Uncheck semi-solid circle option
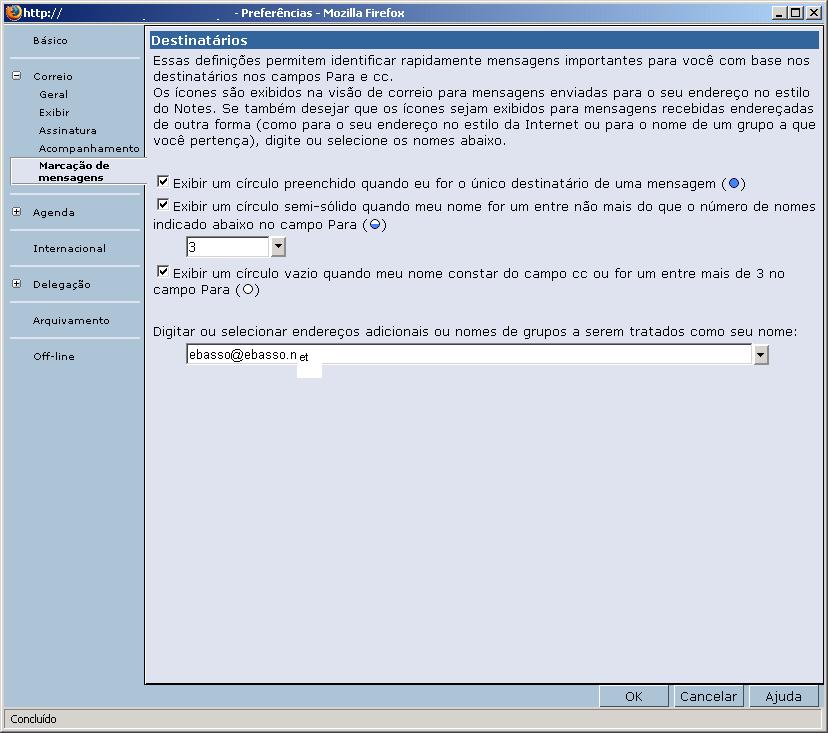 click(163, 205)
